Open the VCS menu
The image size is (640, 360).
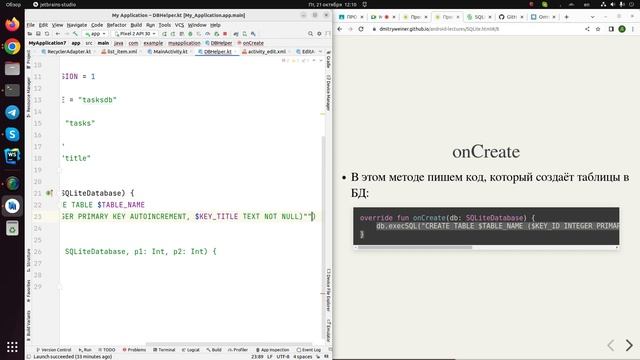pos(179,25)
